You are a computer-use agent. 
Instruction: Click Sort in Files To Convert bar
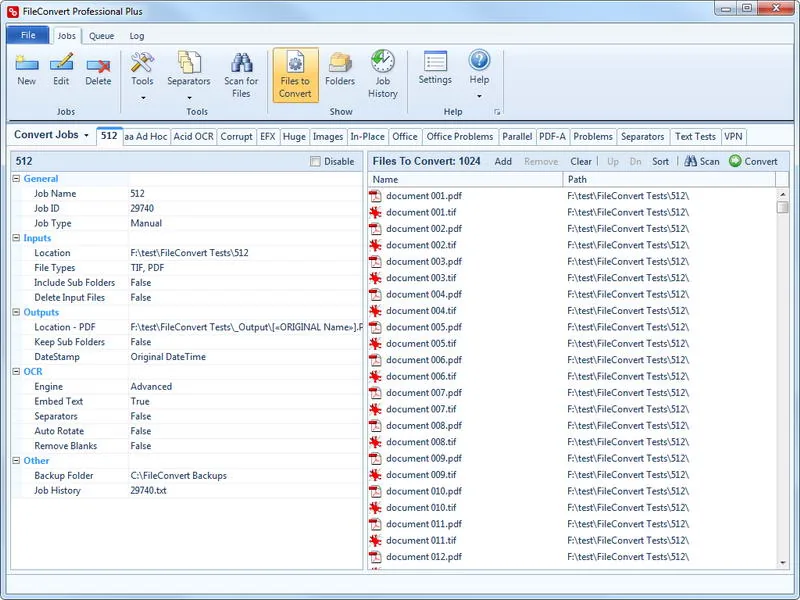(660, 161)
